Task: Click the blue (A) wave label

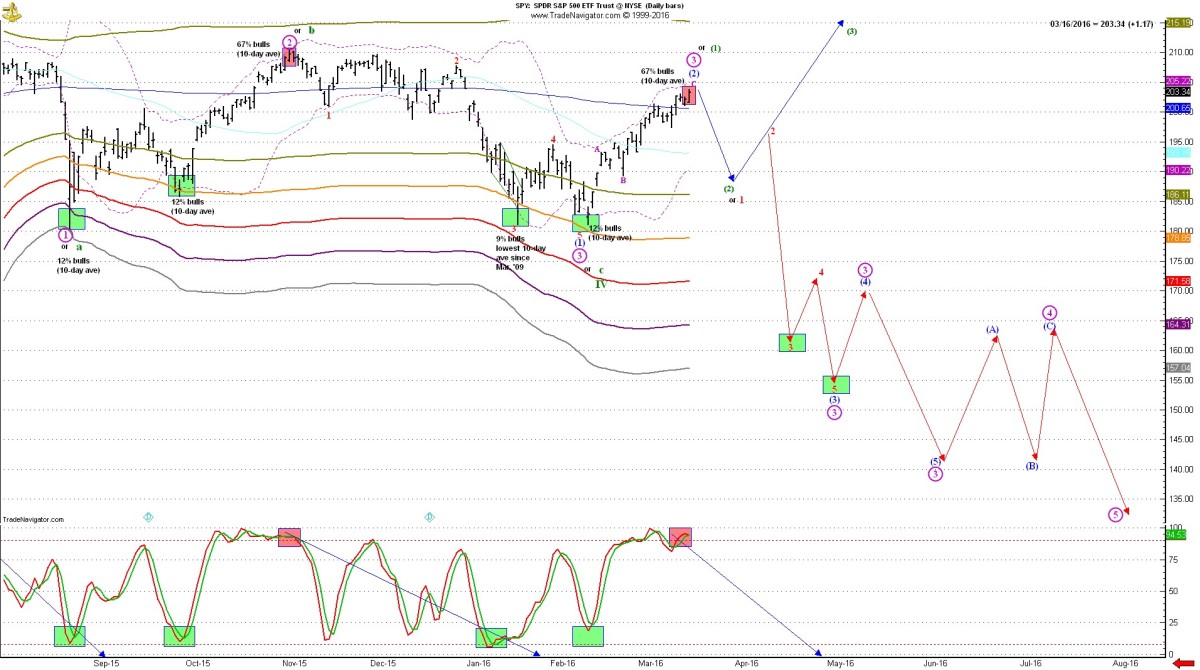Action: tap(992, 329)
